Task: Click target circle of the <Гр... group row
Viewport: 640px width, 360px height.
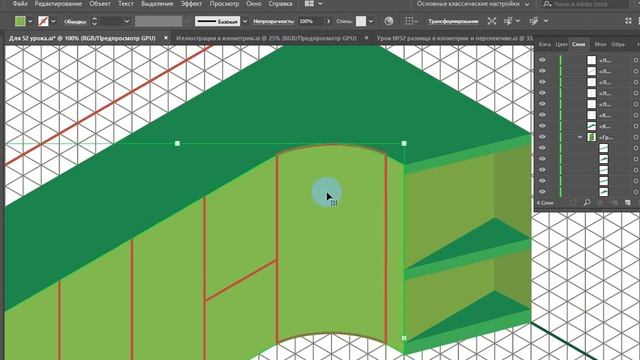Action: (636, 137)
